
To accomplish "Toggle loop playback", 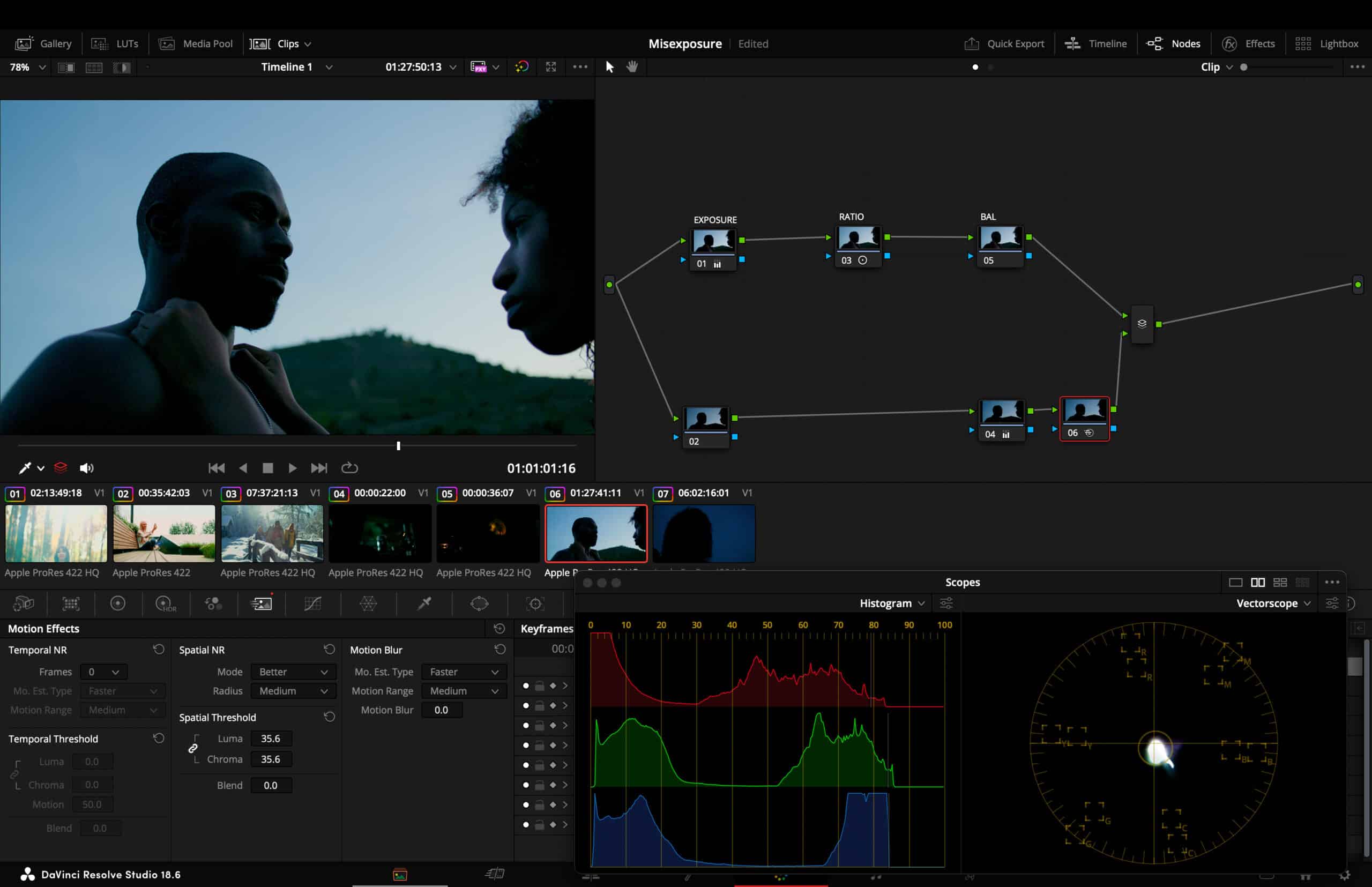I will pos(349,468).
